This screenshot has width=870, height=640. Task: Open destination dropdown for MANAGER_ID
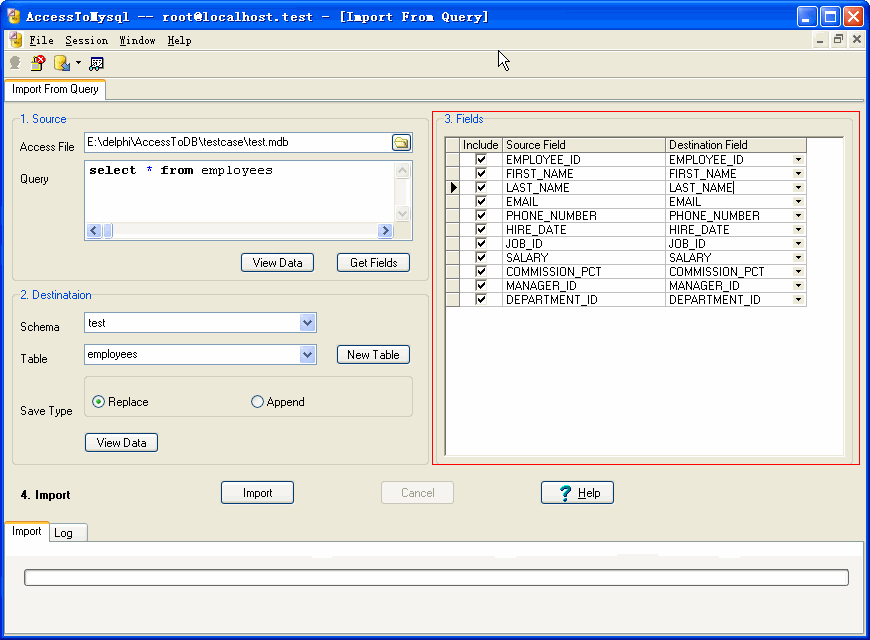798,285
